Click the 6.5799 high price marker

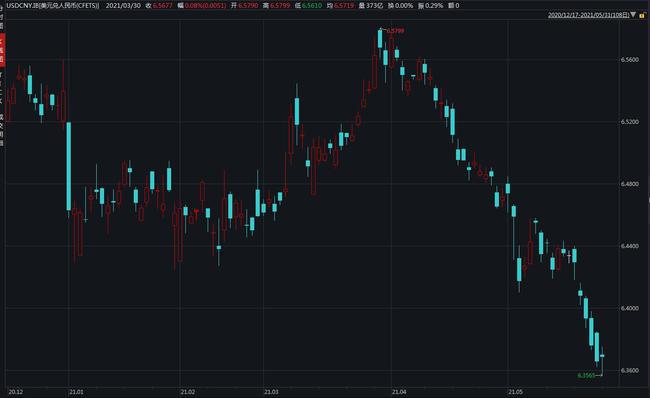pos(395,31)
